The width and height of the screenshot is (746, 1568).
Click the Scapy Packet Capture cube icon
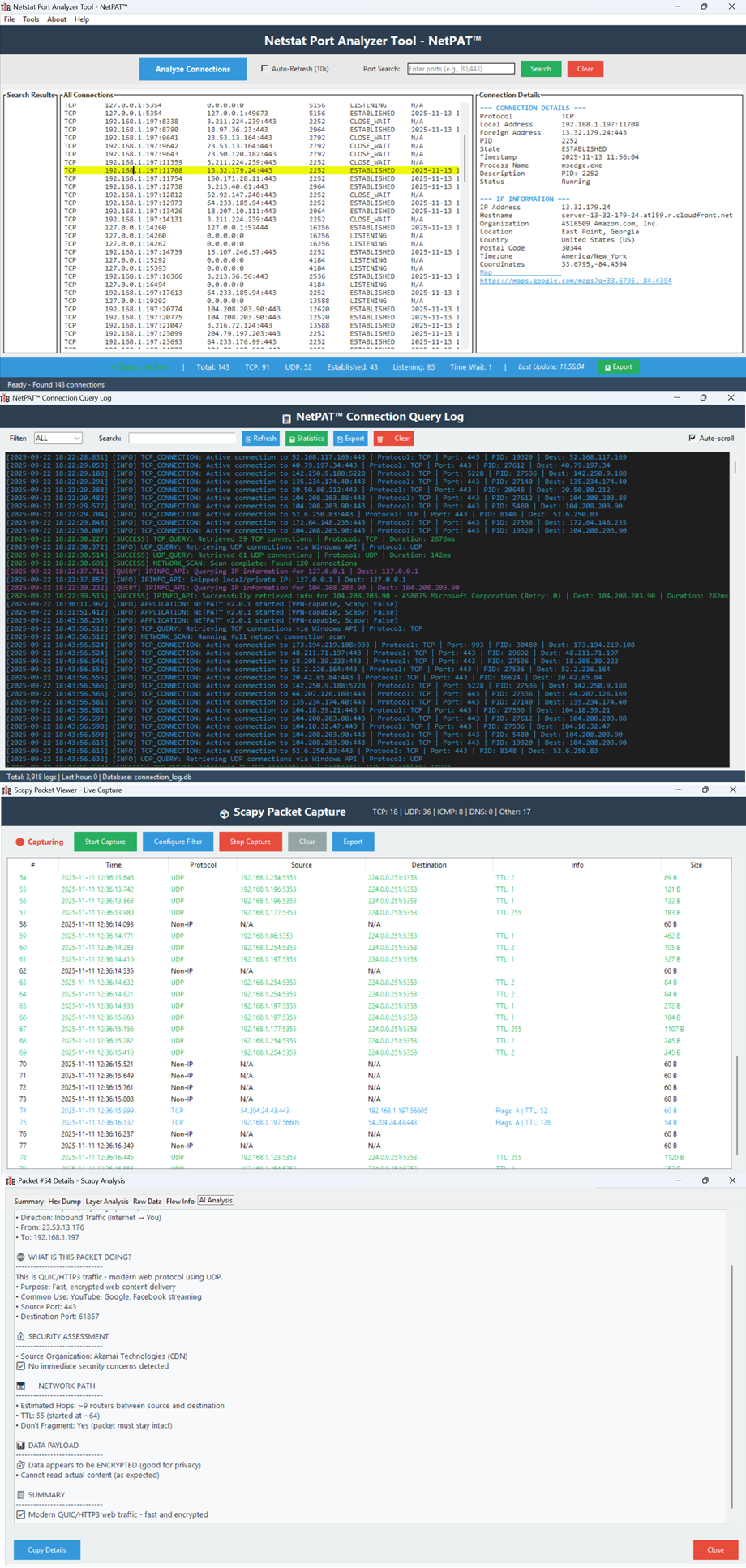click(x=224, y=813)
